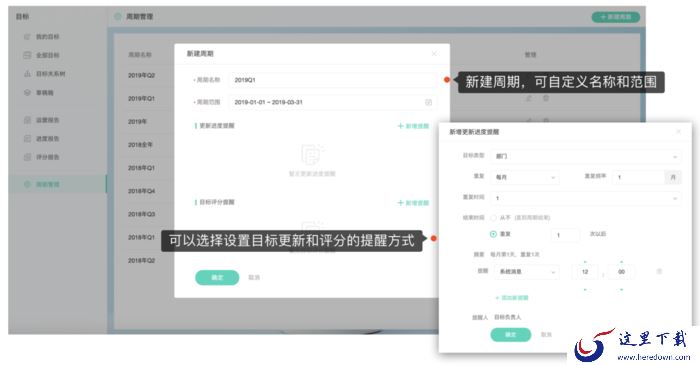
Task: Click 新增提醒 beside 更新进度提醒
Action: (x=413, y=126)
